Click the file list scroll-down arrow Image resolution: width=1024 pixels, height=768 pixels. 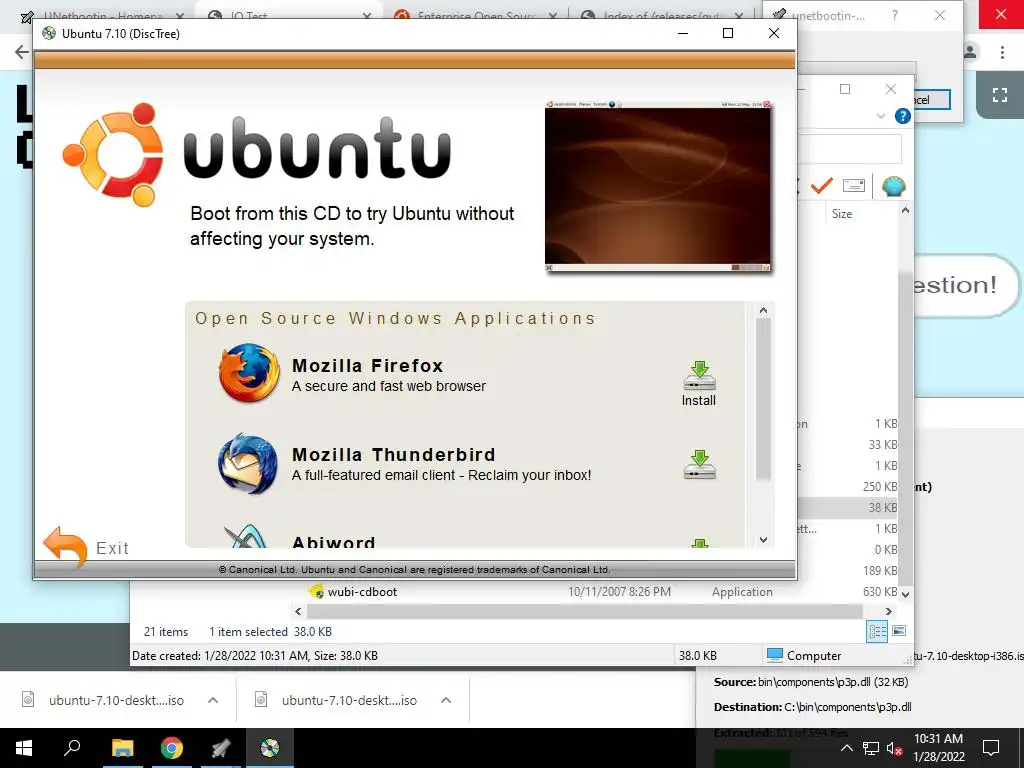point(905,594)
